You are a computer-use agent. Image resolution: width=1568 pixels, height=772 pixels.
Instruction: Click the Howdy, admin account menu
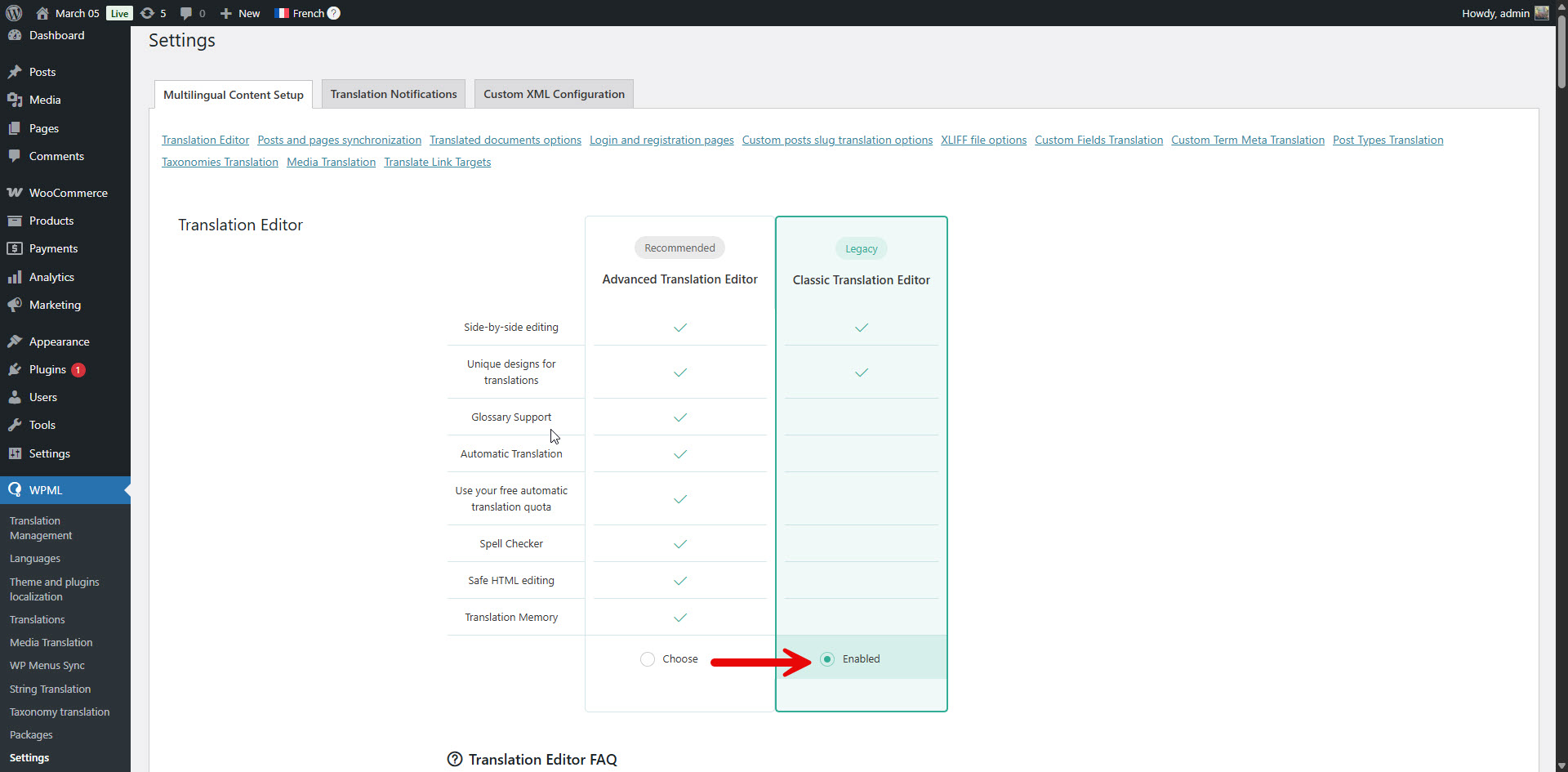click(1505, 13)
